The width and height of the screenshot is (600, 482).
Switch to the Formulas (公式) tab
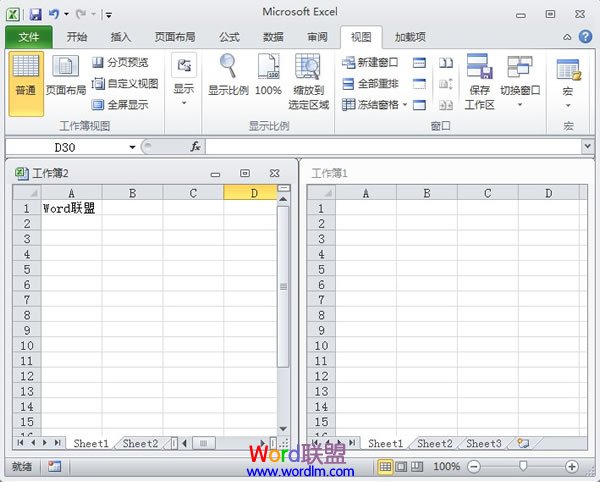point(229,37)
